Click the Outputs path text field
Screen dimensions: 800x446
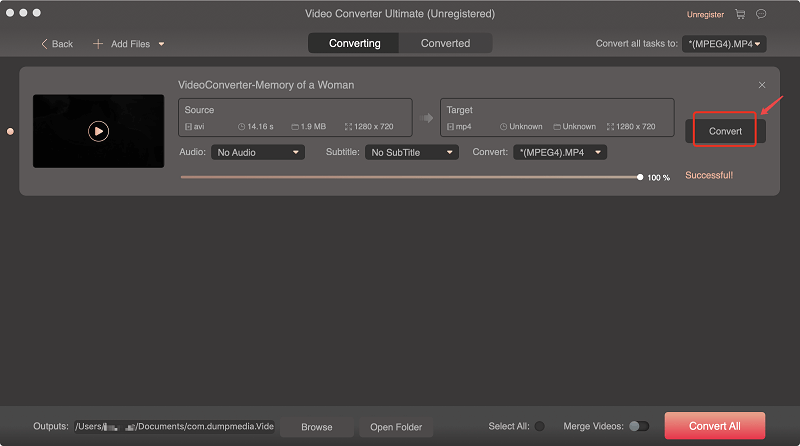tap(172, 427)
